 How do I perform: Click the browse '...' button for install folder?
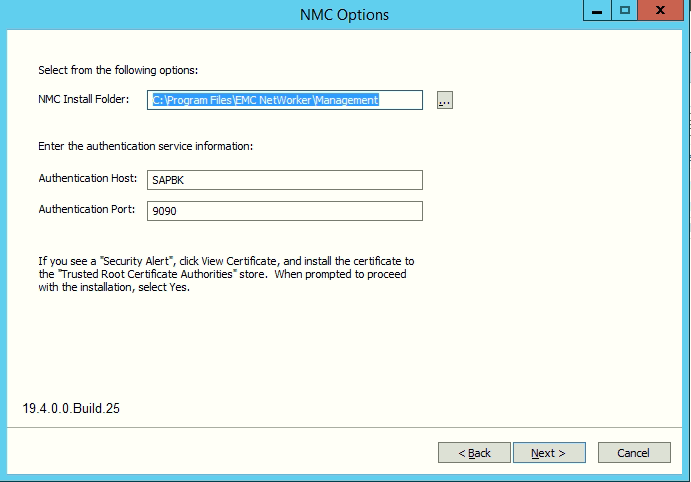[445, 100]
